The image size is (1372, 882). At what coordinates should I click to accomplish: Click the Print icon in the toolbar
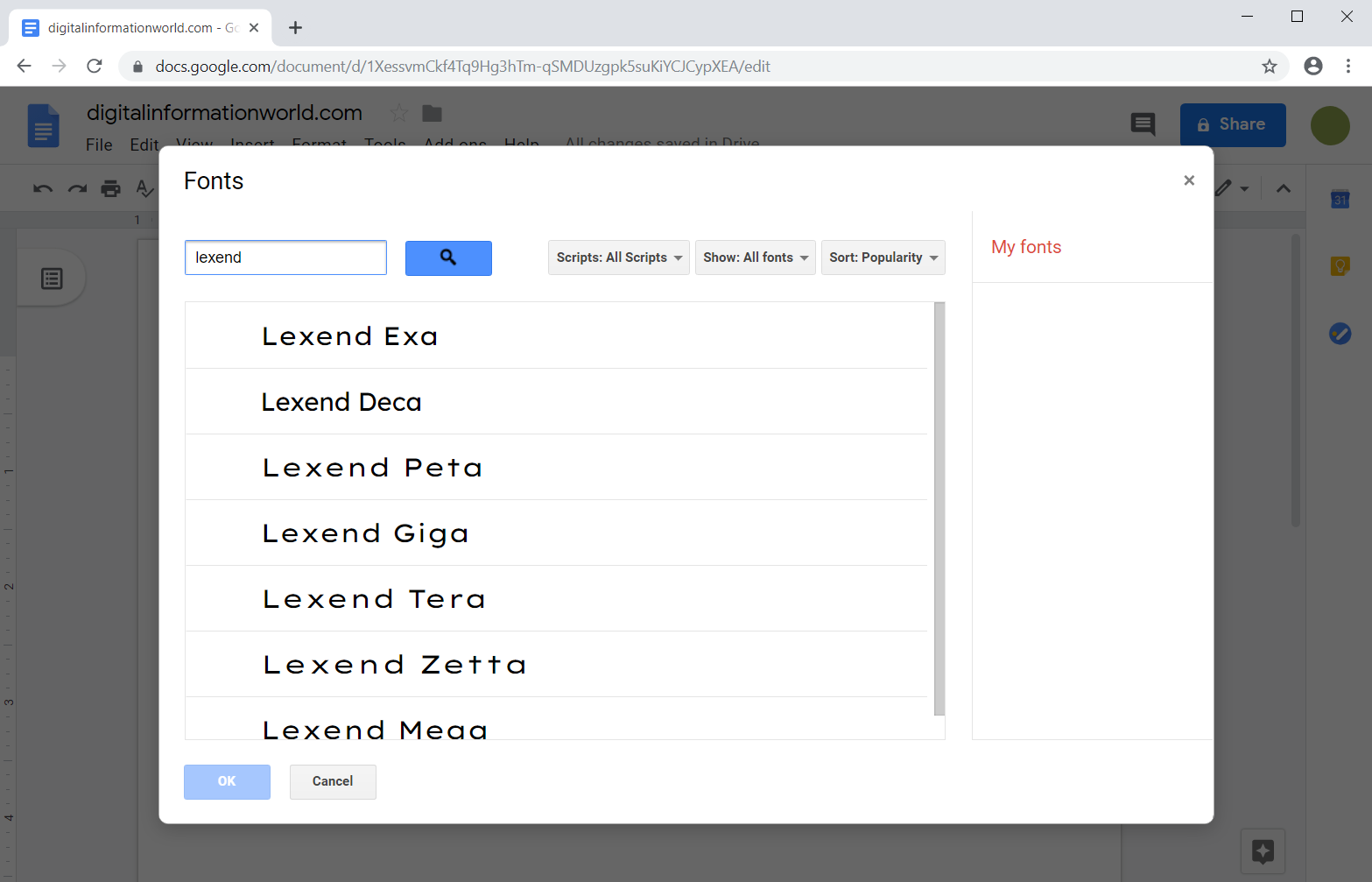tap(110, 188)
